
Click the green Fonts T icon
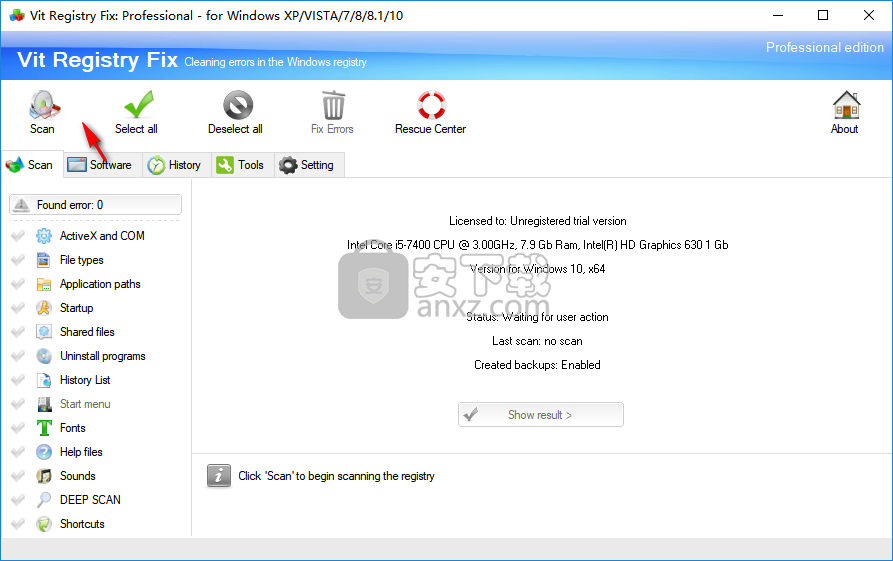coord(44,428)
